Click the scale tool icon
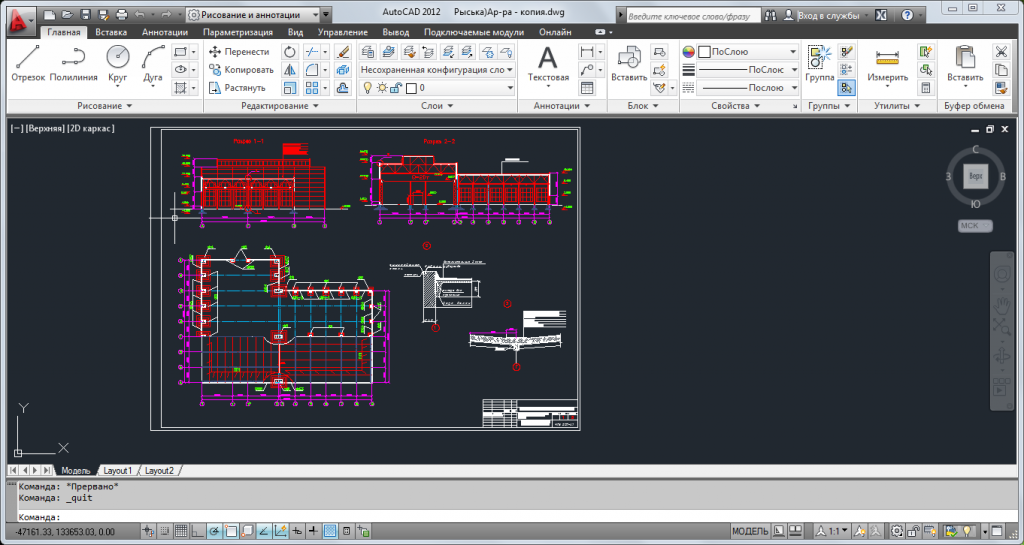 click(x=290, y=87)
